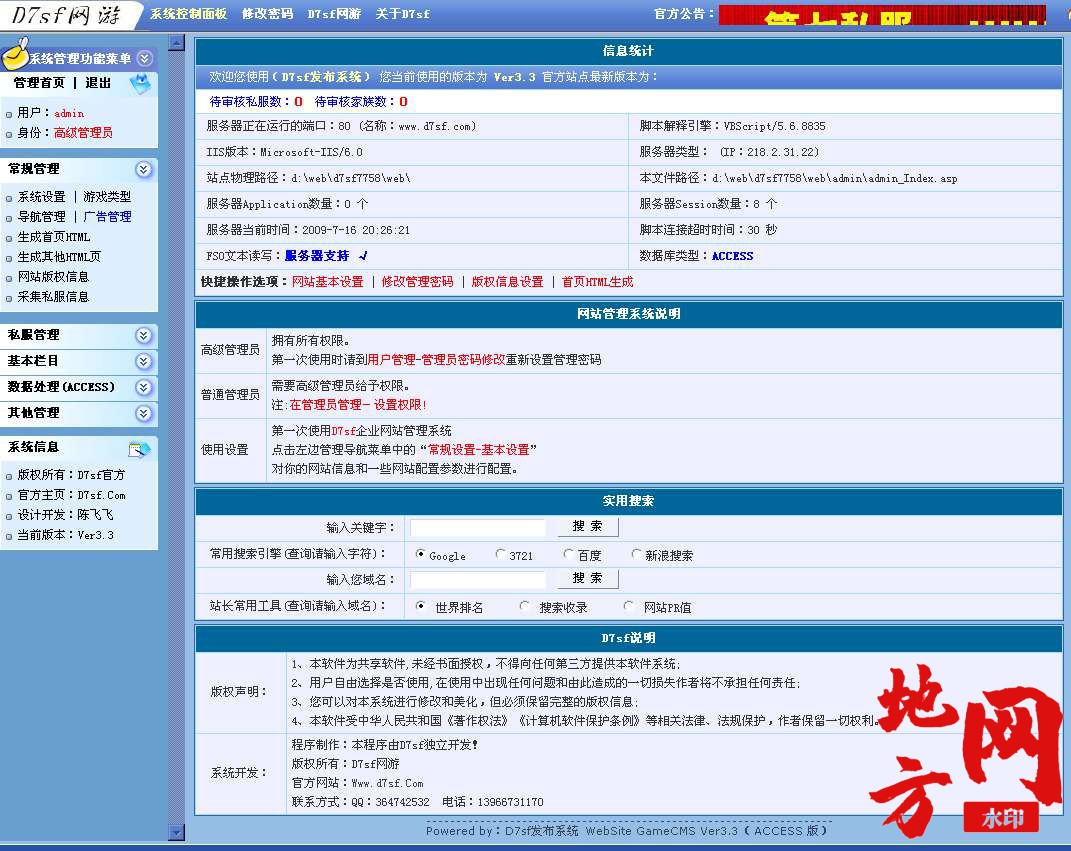Collapse the 常规管理 section
The height and width of the screenshot is (851, 1071).
[x=143, y=169]
